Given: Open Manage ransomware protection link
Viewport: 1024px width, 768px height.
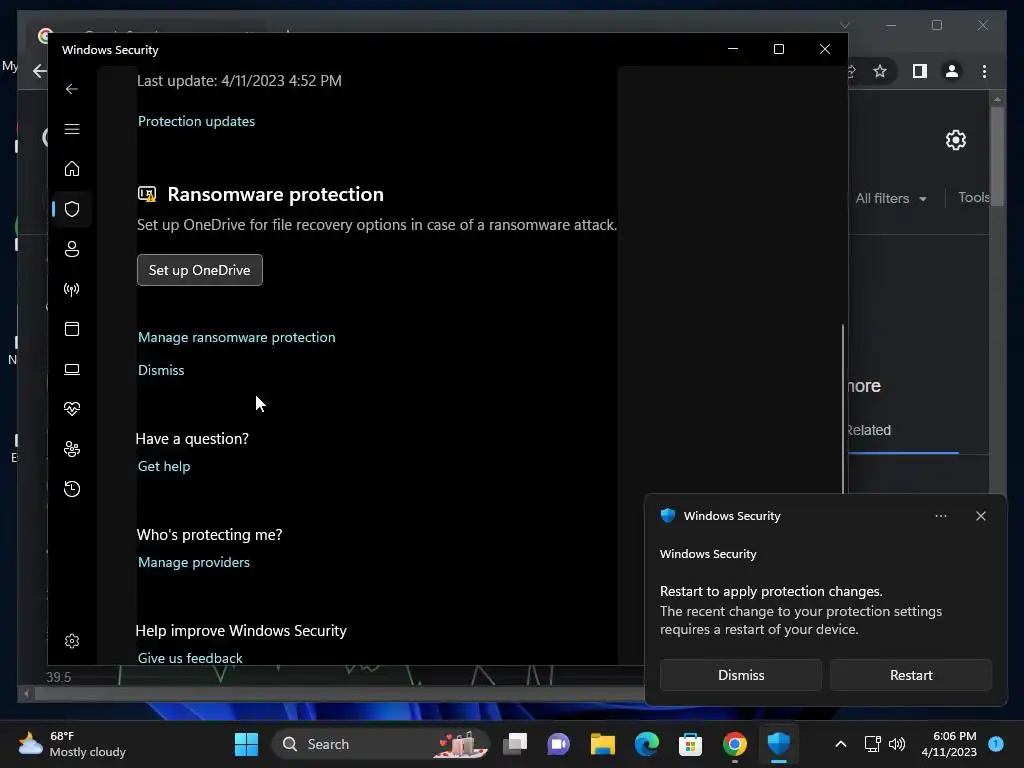Looking at the screenshot, I should tap(236, 337).
